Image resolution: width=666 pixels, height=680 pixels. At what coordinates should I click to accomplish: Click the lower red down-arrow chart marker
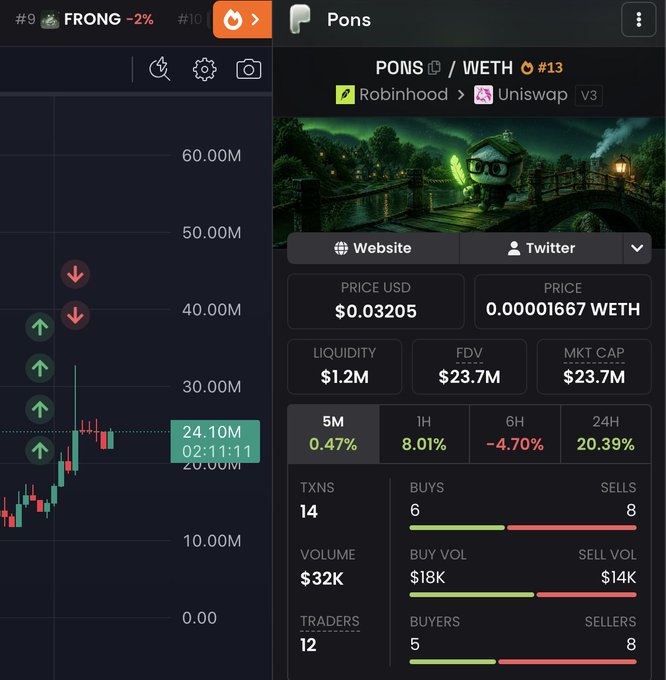[75, 315]
